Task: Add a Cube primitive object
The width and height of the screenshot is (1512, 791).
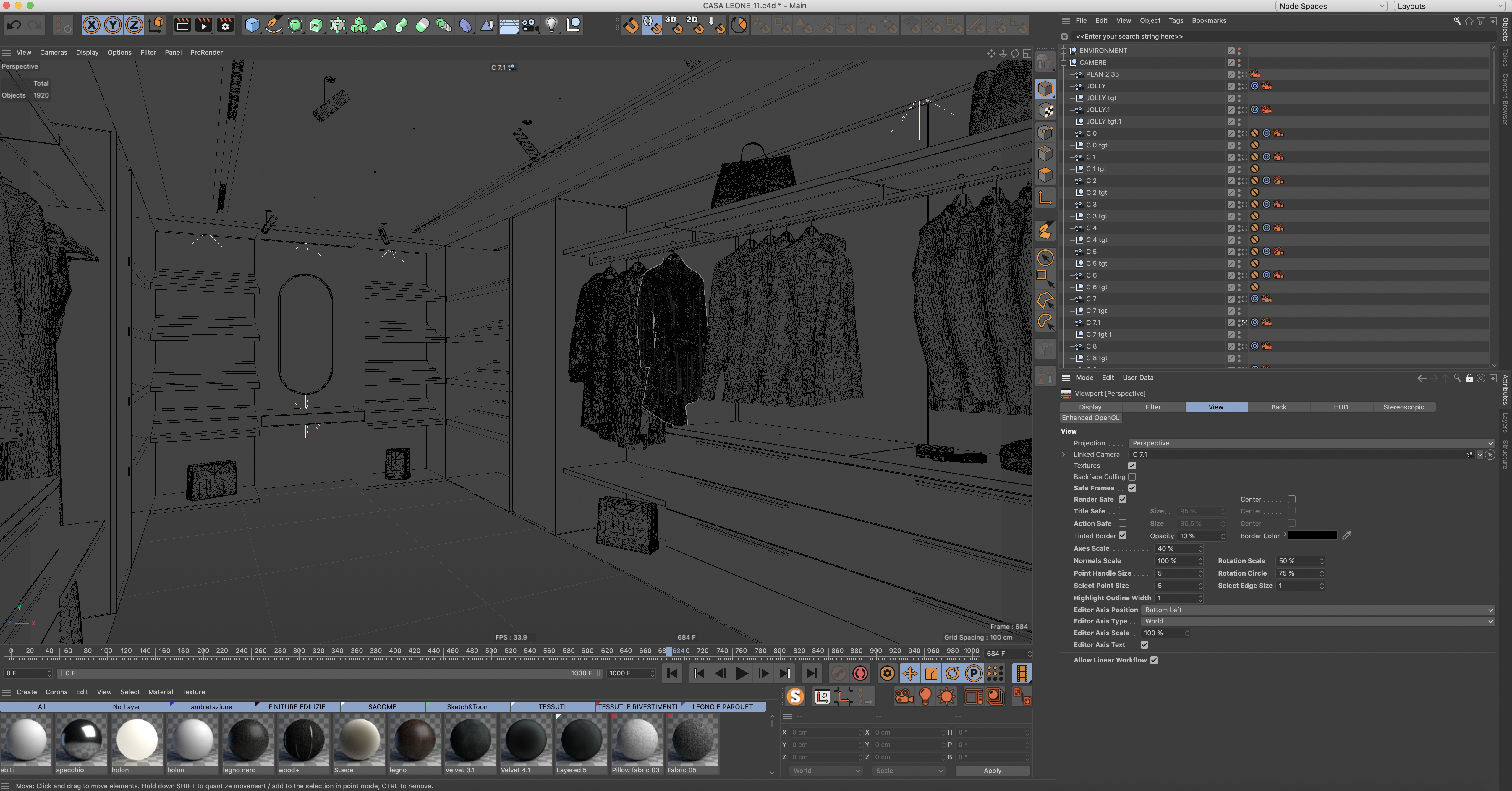Action: point(252,25)
